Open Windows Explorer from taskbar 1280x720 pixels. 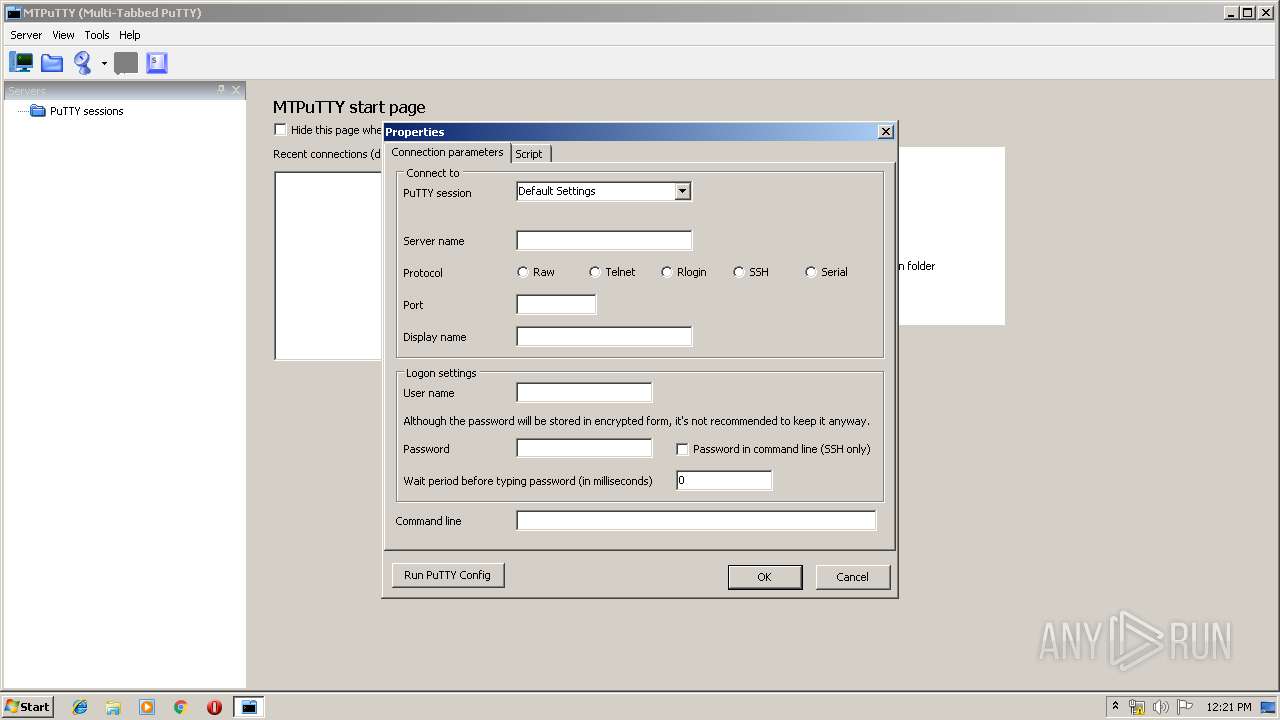(113, 707)
